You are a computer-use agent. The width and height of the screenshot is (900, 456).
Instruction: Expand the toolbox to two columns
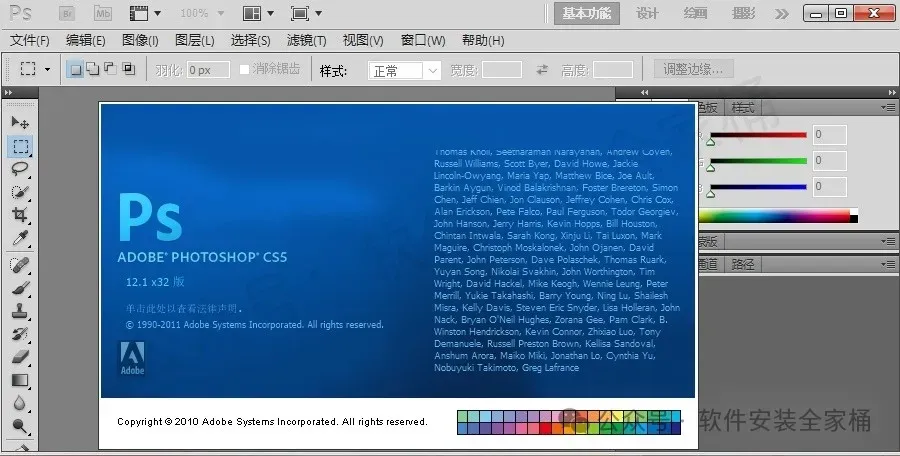pyautogui.click(x=8, y=92)
